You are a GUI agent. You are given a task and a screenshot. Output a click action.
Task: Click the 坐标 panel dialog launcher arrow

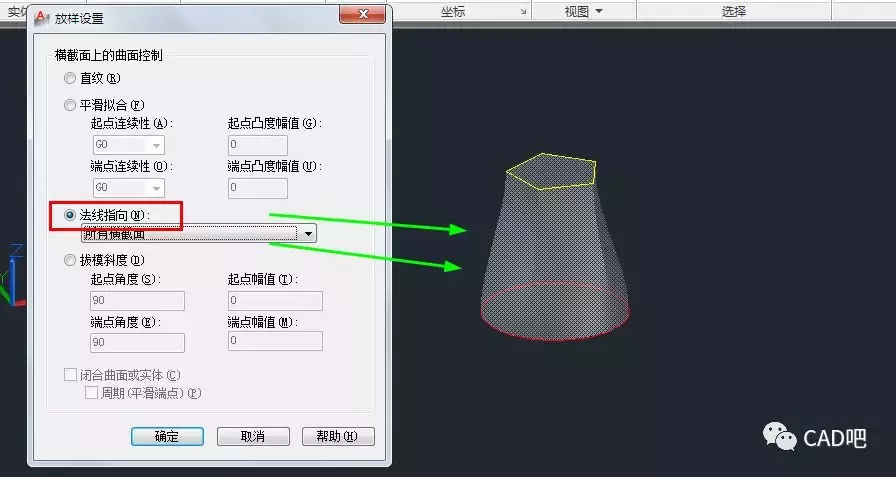(523, 11)
